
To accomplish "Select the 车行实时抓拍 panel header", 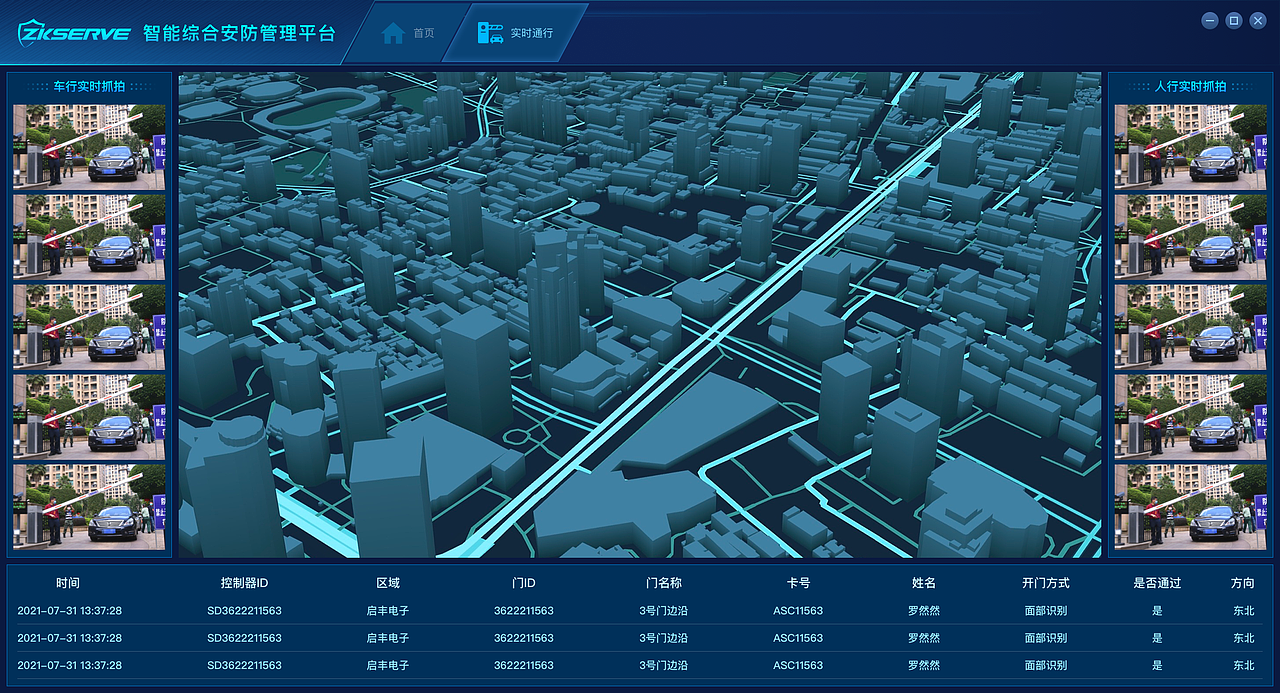I will click(x=89, y=86).
